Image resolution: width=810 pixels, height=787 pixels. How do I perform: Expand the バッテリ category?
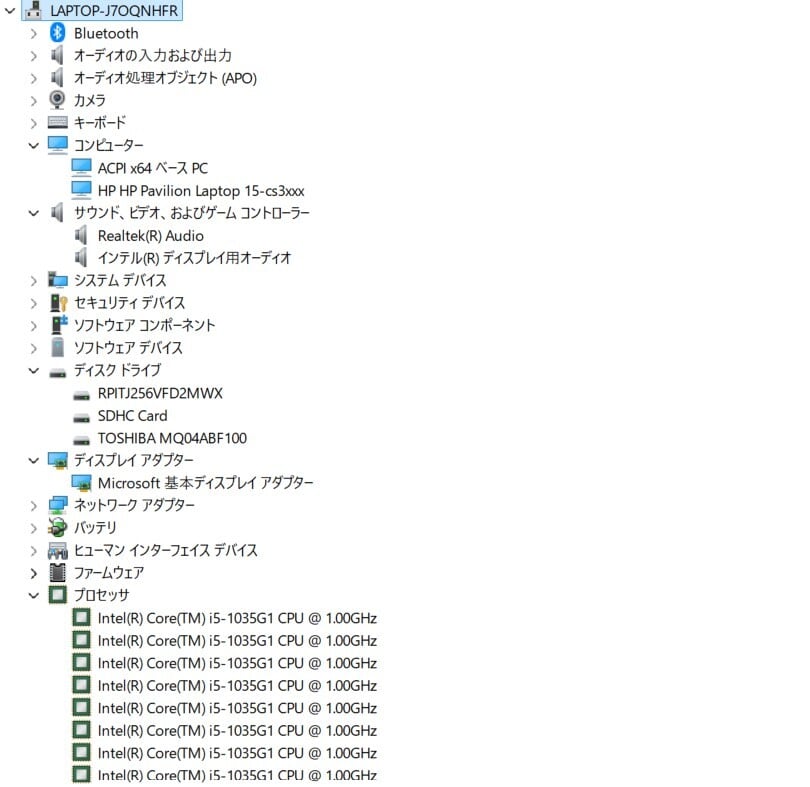point(34,528)
